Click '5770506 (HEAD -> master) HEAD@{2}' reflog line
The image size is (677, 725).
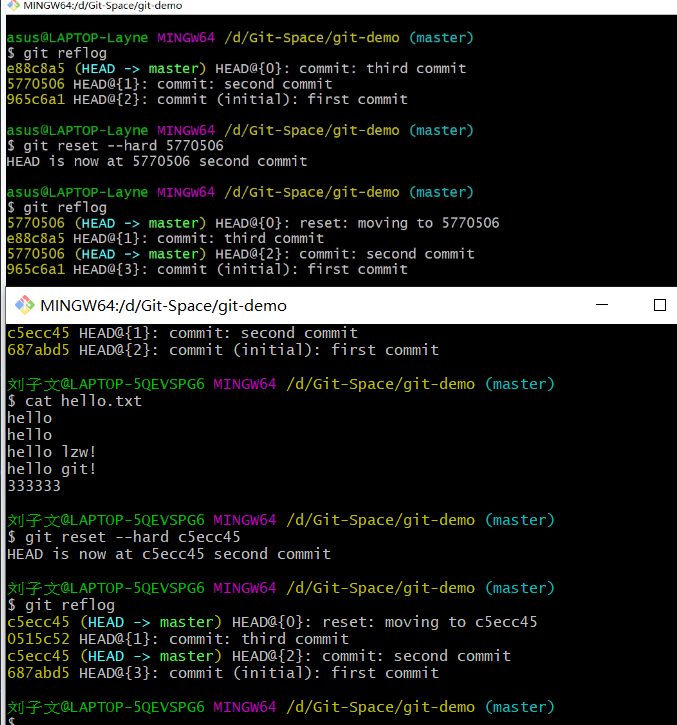240,254
